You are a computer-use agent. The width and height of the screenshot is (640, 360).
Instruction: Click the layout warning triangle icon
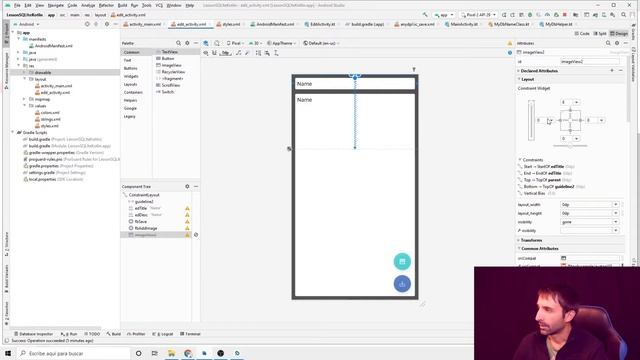click(x=510, y=43)
